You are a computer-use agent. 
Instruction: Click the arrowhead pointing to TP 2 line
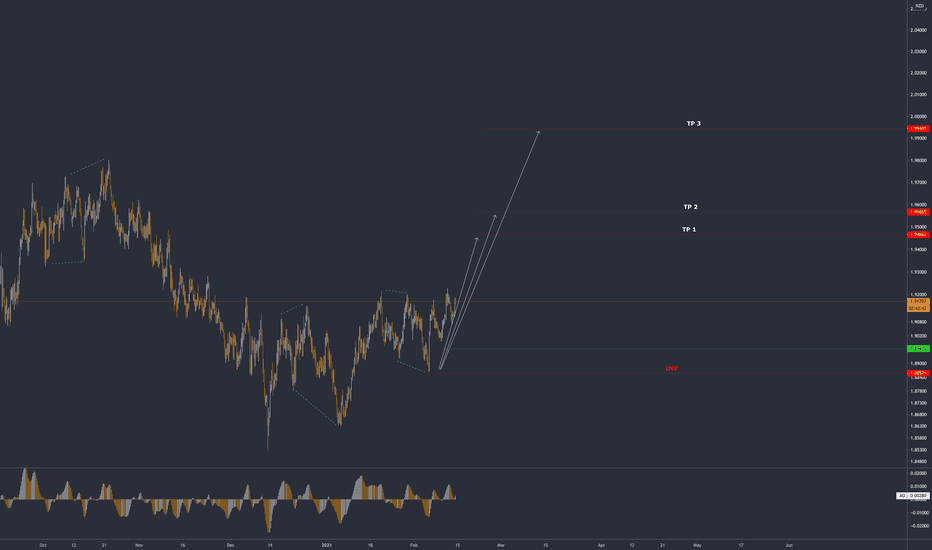click(x=495, y=217)
